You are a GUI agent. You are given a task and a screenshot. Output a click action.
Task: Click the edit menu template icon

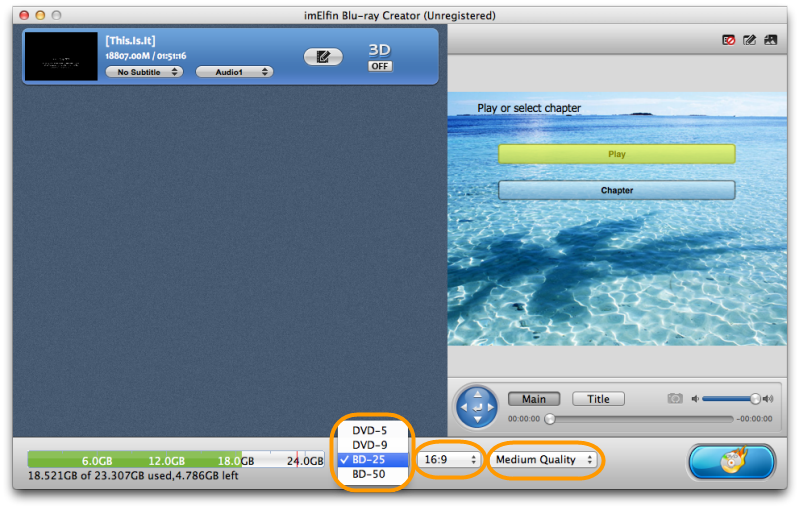coord(749,40)
